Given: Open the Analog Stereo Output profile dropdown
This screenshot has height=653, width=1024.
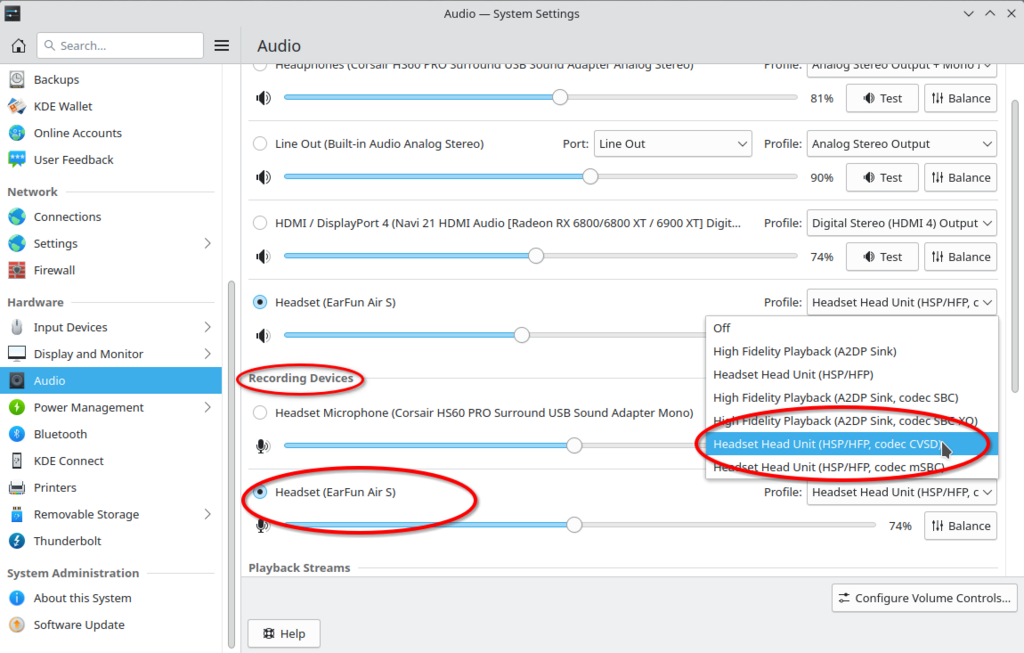Looking at the screenshot, I should click(901, 144).
